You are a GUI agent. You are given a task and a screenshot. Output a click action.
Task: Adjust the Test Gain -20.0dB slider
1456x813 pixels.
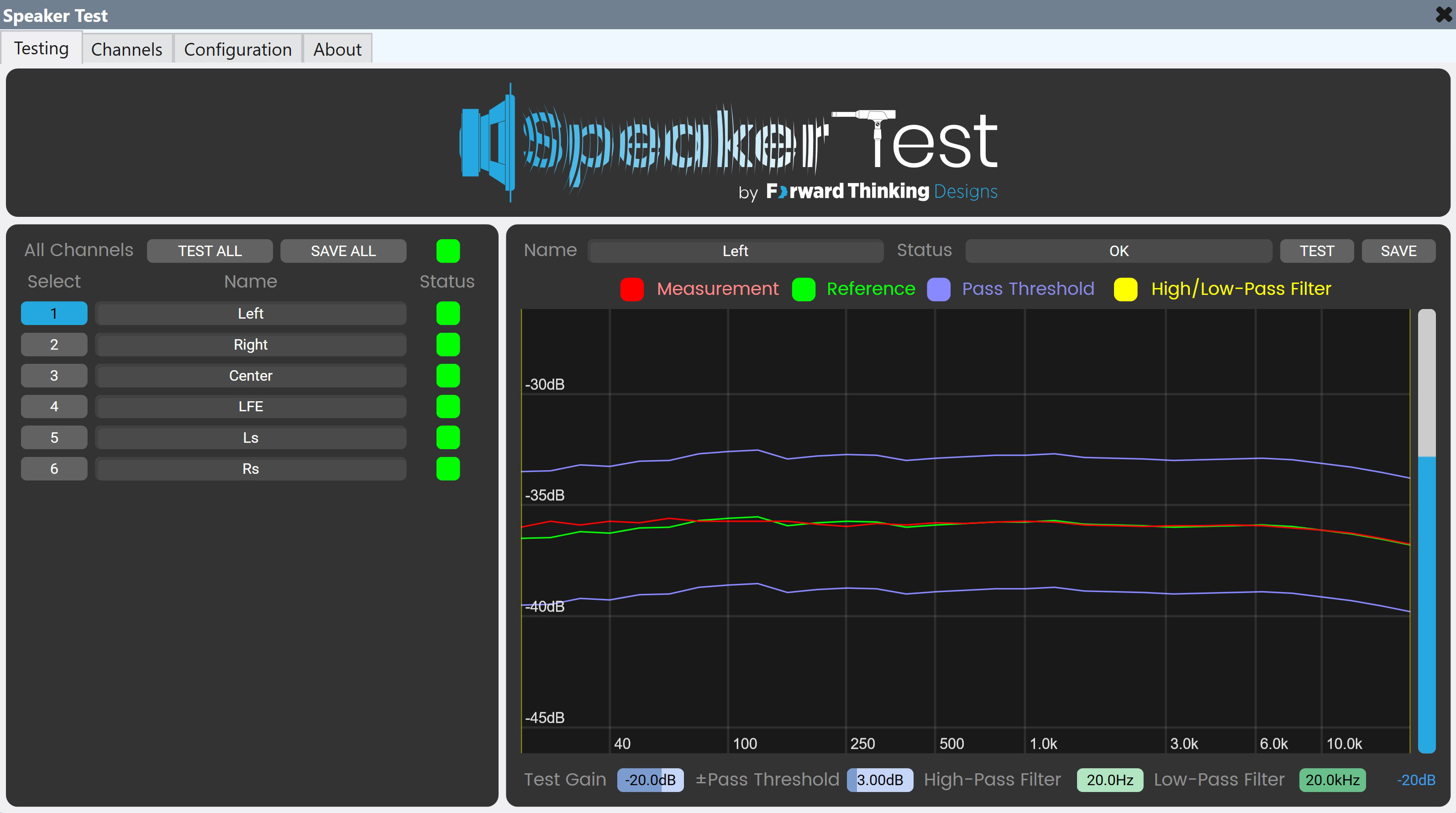(x=650, y=780)
